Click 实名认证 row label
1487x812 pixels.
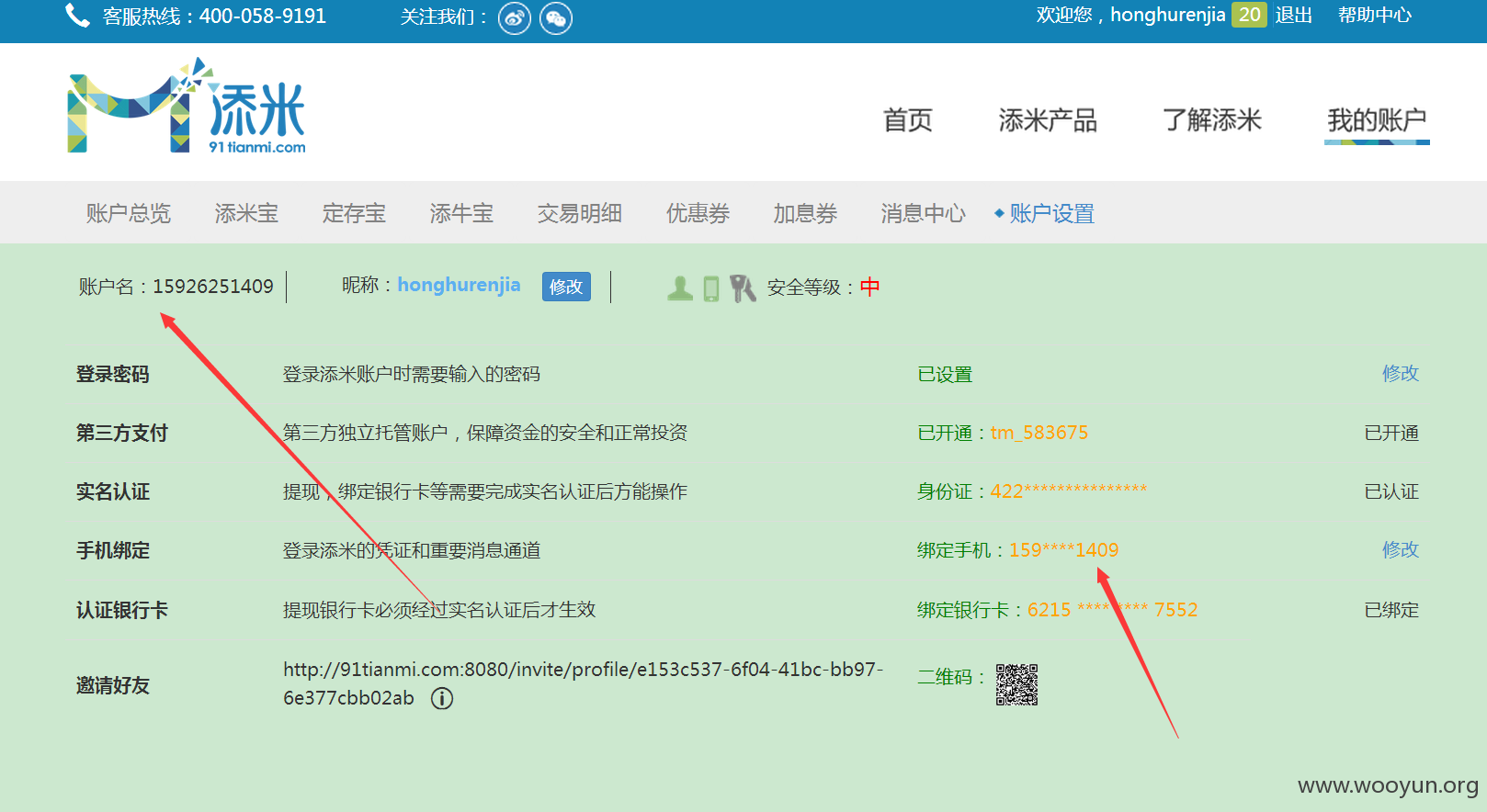pos(112,491)
